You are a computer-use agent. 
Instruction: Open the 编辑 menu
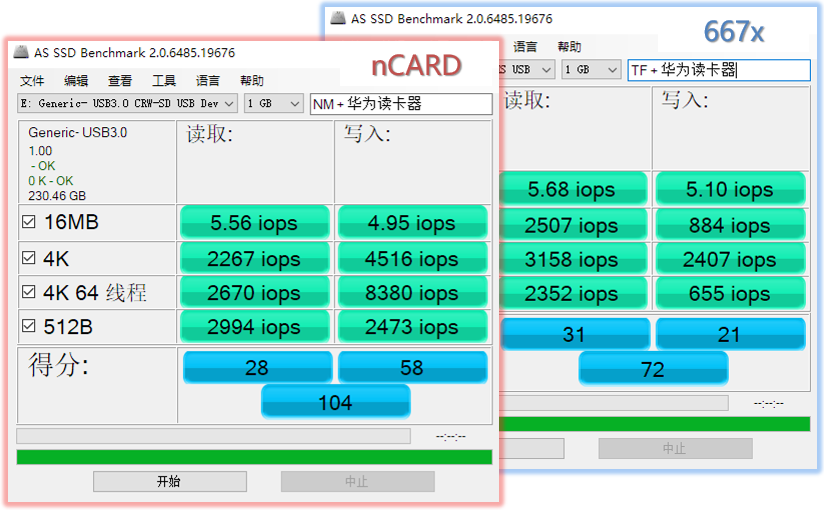click(x=76, y=81)
